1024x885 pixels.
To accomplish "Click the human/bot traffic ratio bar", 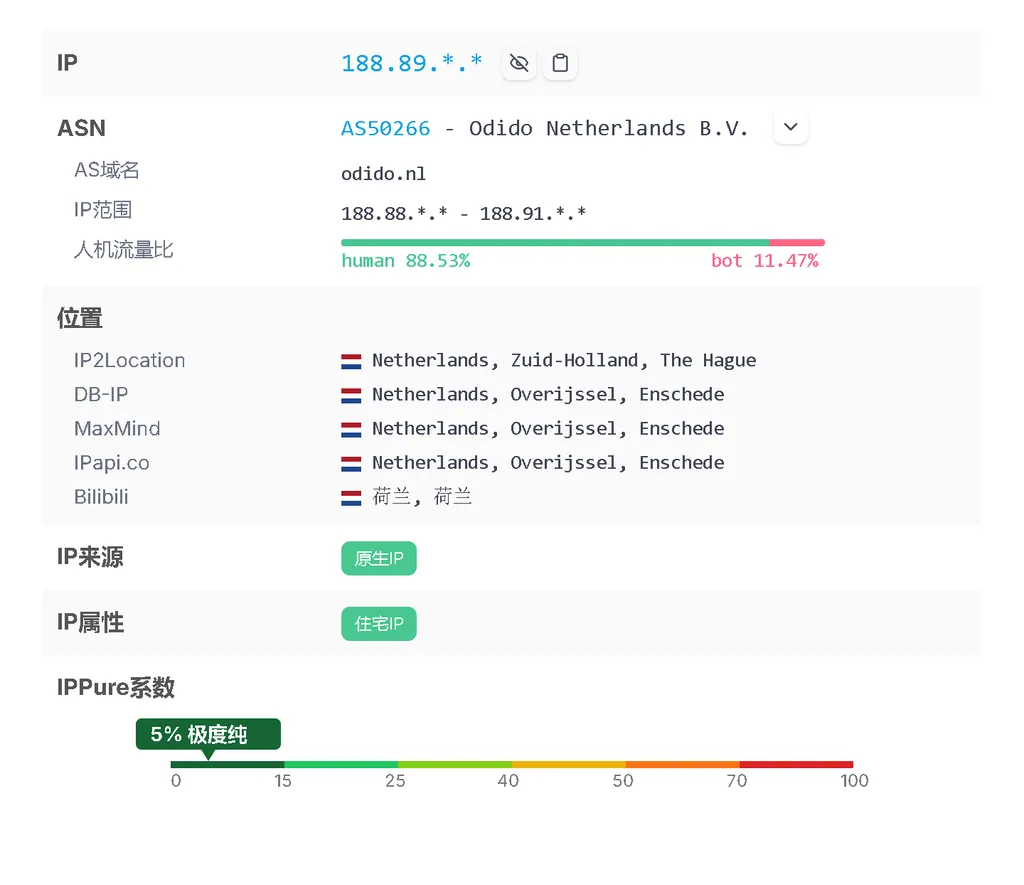I will pyautogui.click(x=582, y=241).
